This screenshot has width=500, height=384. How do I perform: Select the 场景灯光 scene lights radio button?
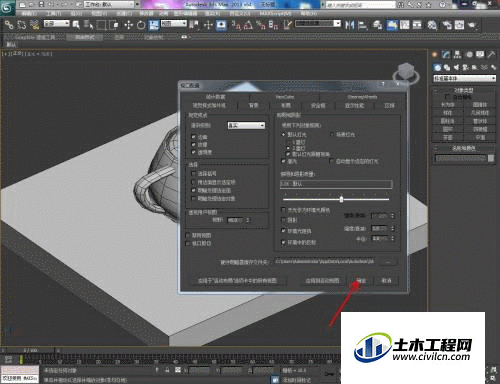332,134
